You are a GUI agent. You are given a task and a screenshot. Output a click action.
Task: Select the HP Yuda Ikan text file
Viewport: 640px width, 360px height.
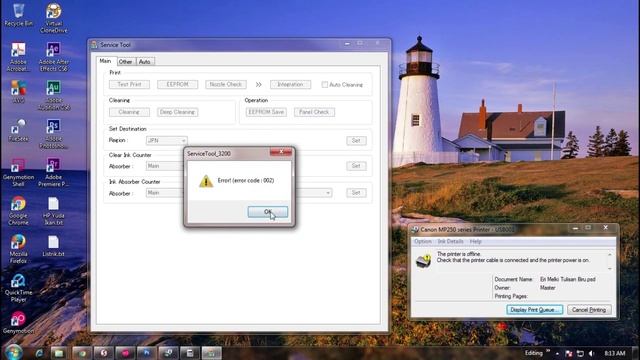click(x=53, y=211)
